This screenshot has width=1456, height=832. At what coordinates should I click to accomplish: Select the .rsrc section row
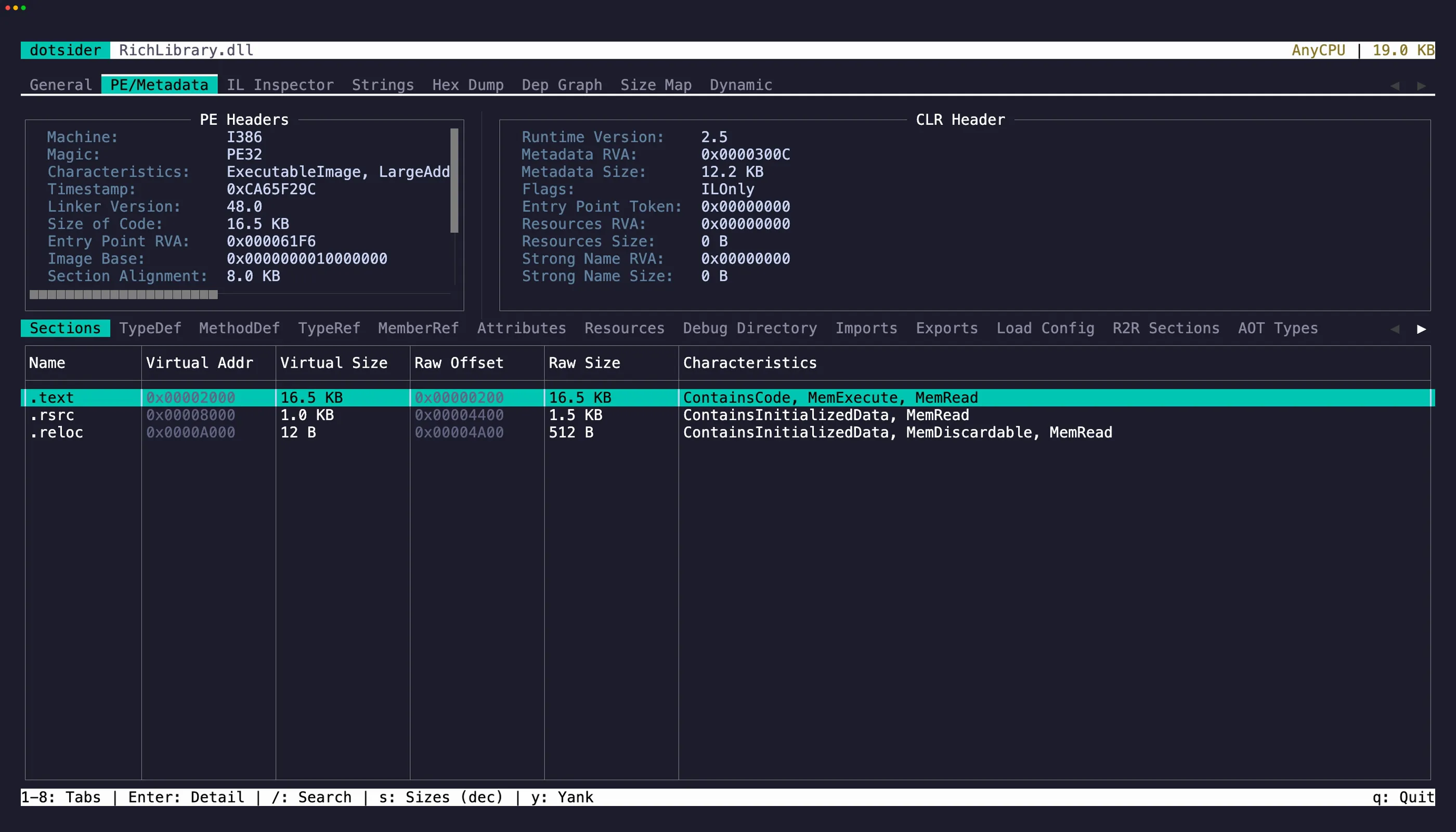pos(727,415)
